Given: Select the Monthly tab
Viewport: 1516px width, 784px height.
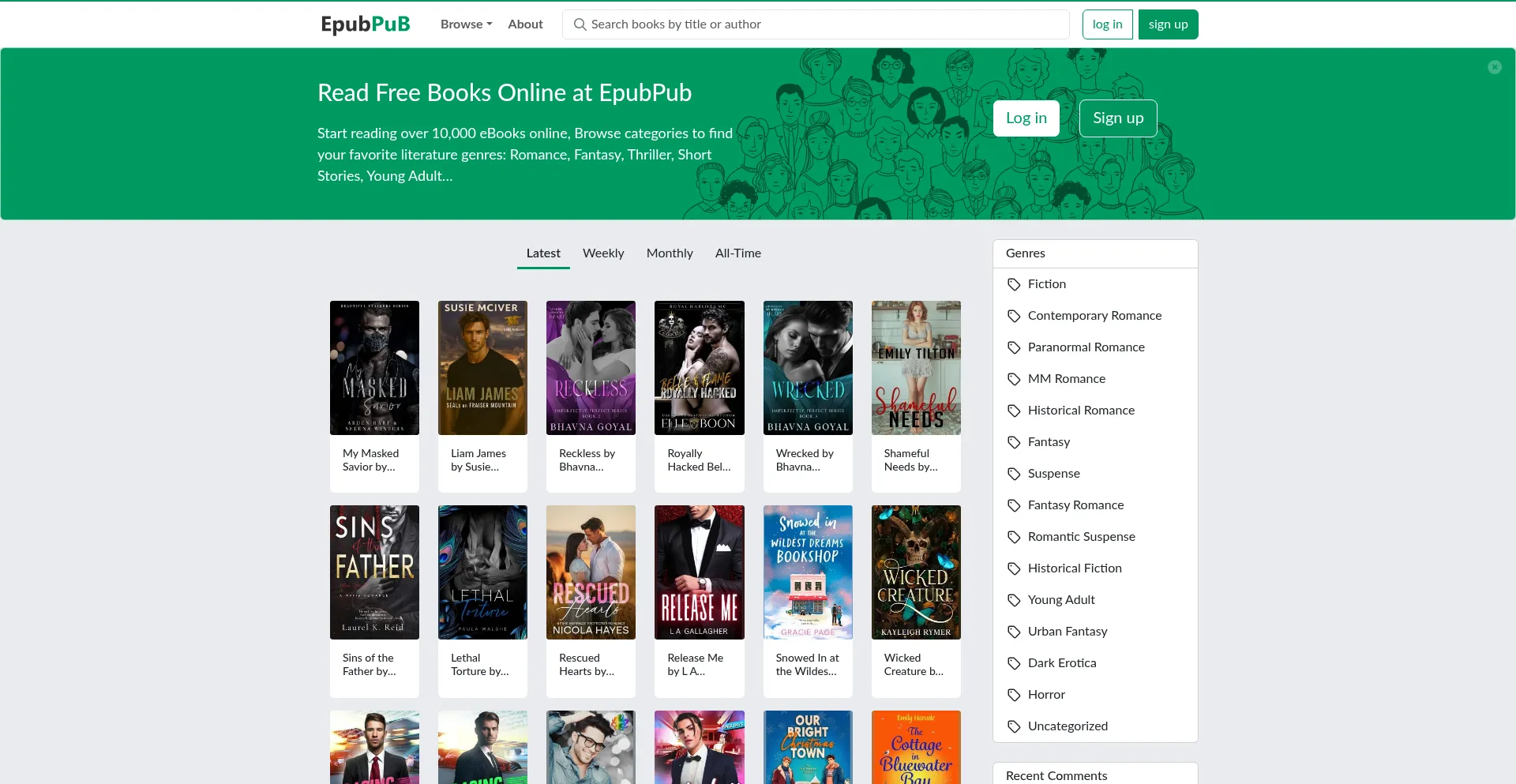Looking at the screenshot, I should (670, 253).
